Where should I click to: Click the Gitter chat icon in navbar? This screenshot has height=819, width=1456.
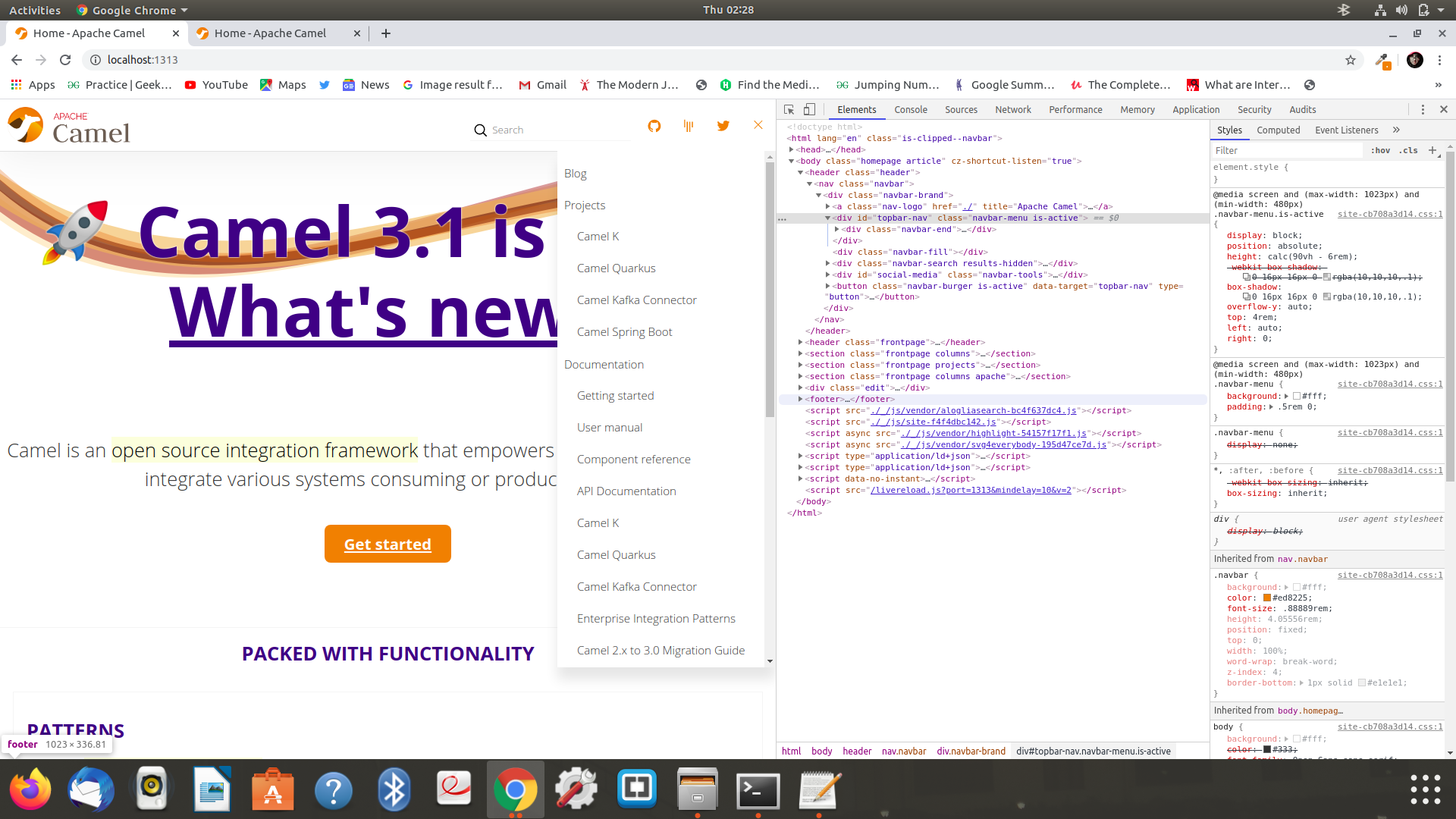click(689, 126)
